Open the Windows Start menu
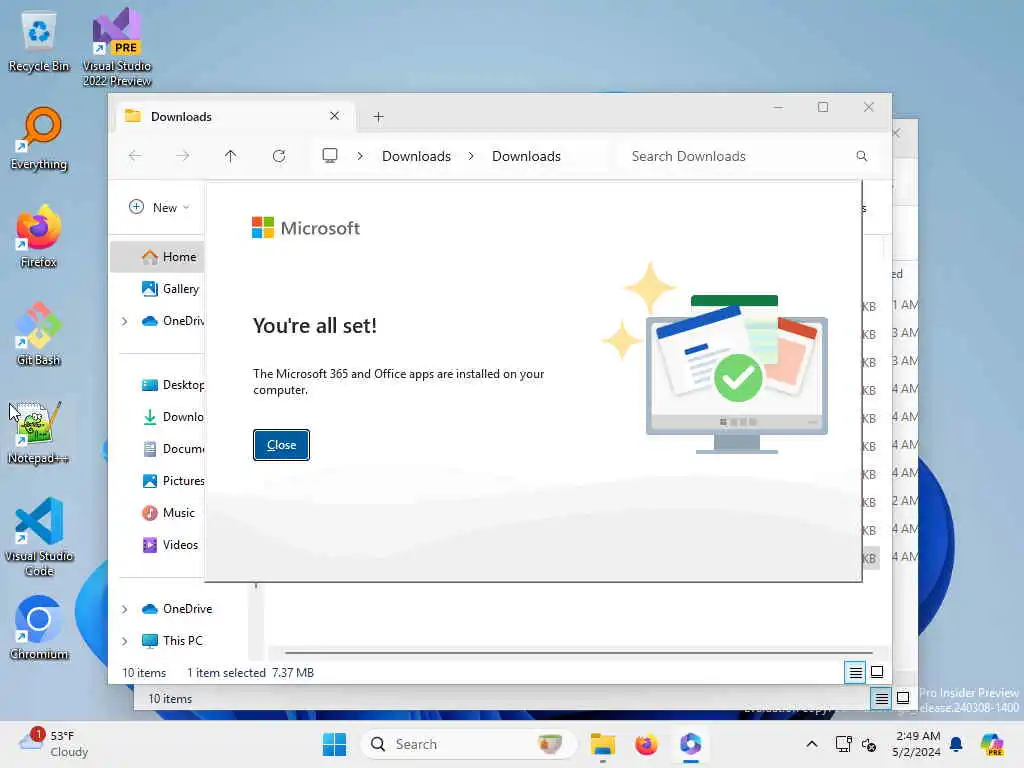The height and width of the screenshot is (768, 1024). point(334,744)
